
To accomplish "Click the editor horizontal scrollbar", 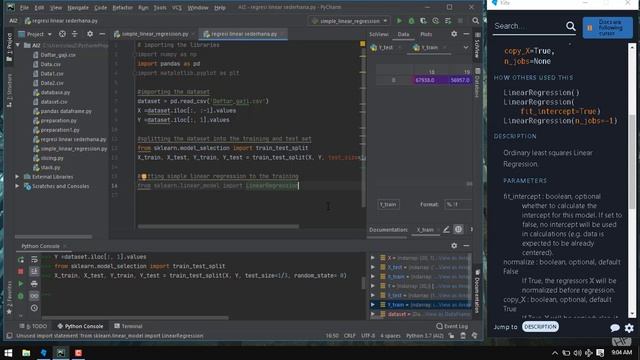I will point(218,226).
